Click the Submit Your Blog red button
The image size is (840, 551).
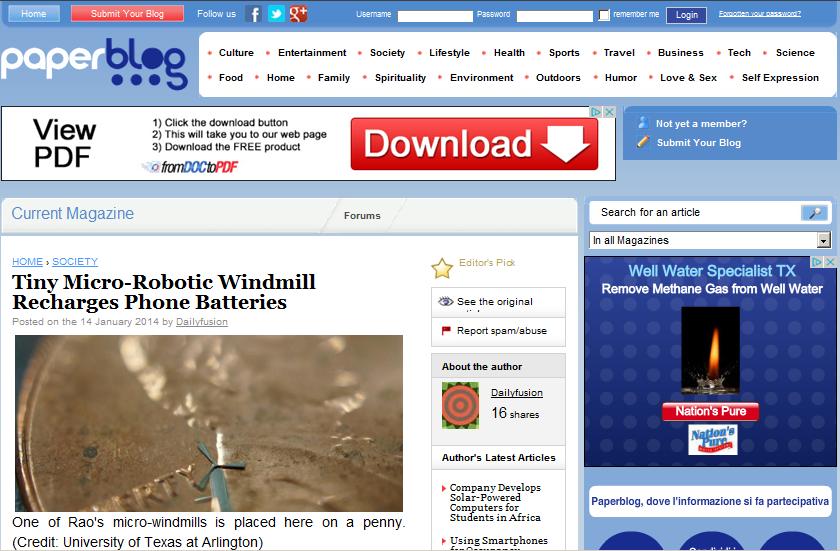click(127, 14)
